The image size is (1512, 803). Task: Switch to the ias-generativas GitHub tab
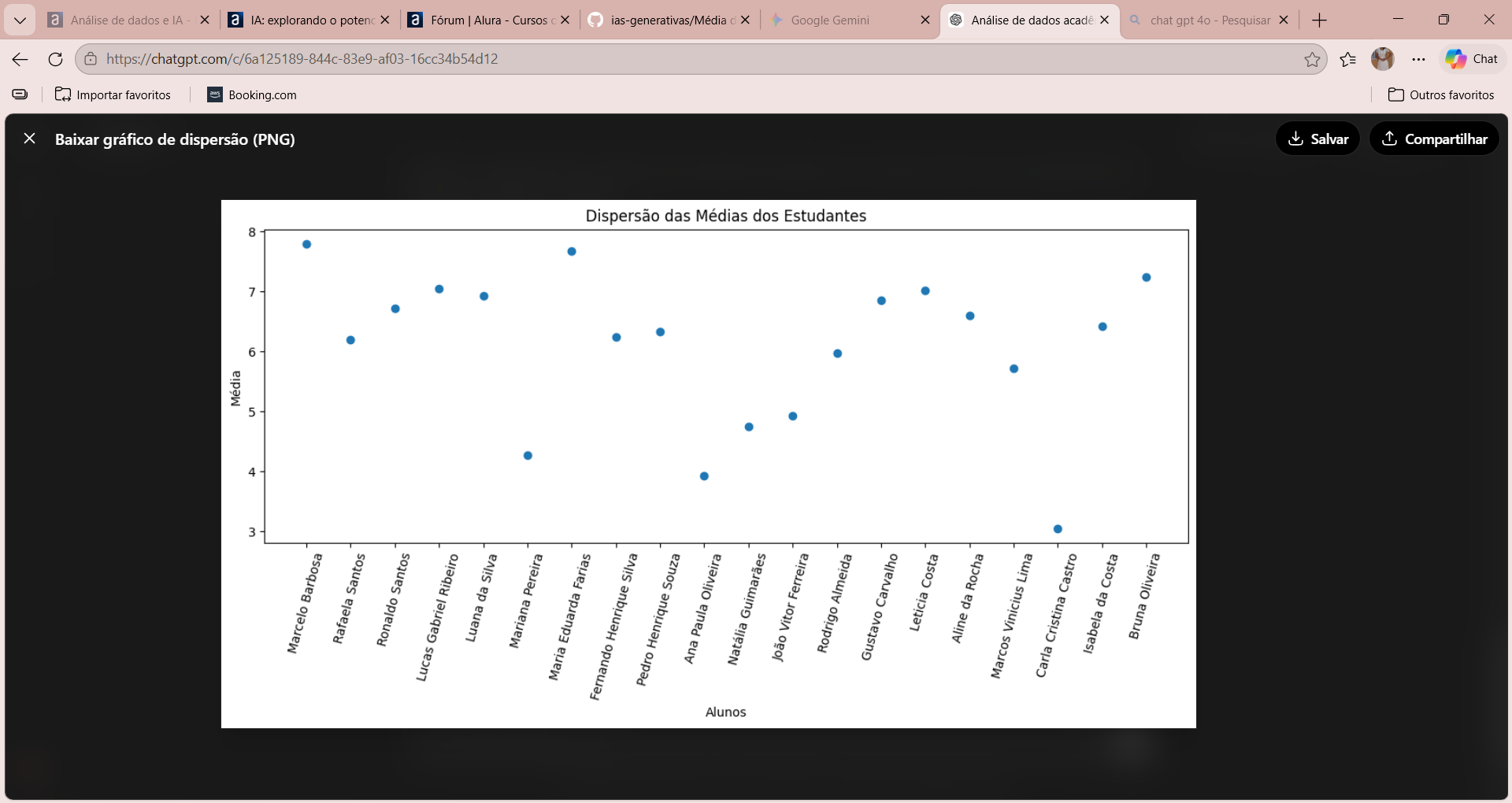(661, 20)
